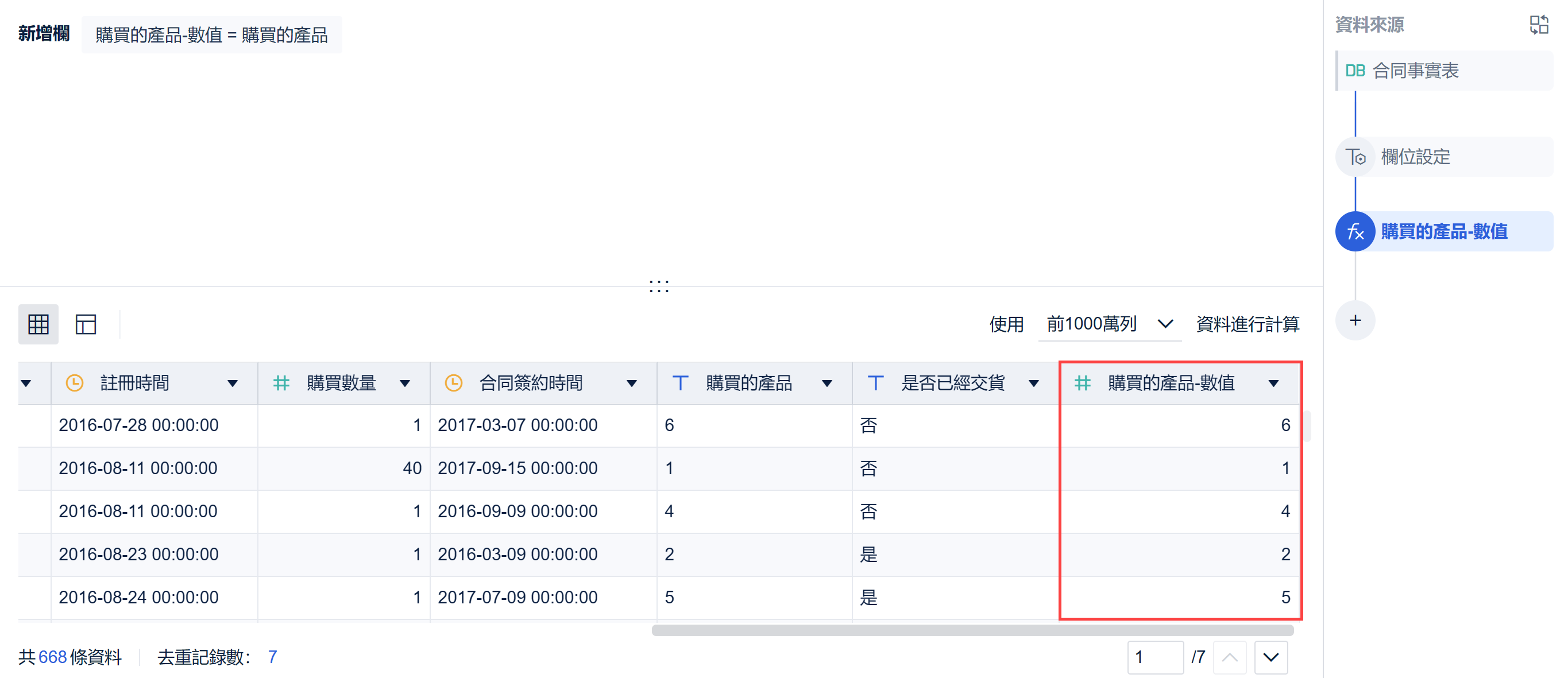Click the 欄位設定 step icon
1568x678 pixels.
pyautogui.click(x=1355, y=157)
